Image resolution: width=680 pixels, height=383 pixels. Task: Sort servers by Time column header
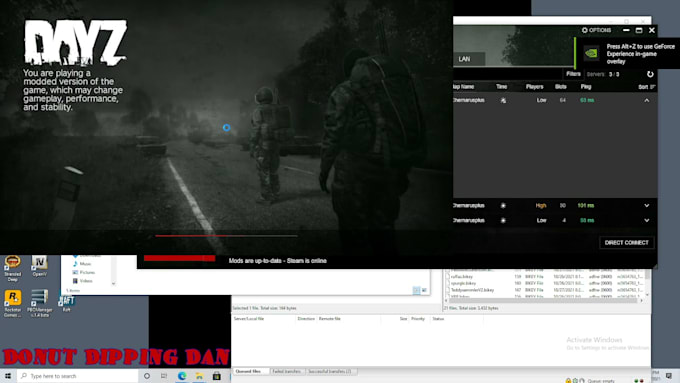[x=501, y=87]
